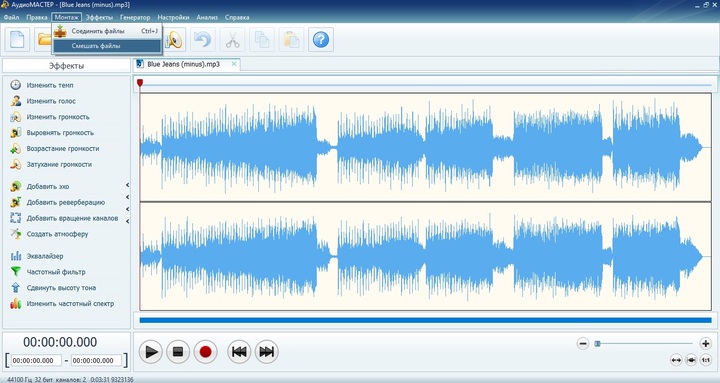Open the Генератор menu
This screenshot has height=383, width=720.
pyautogui.click(x=135, y=17)
